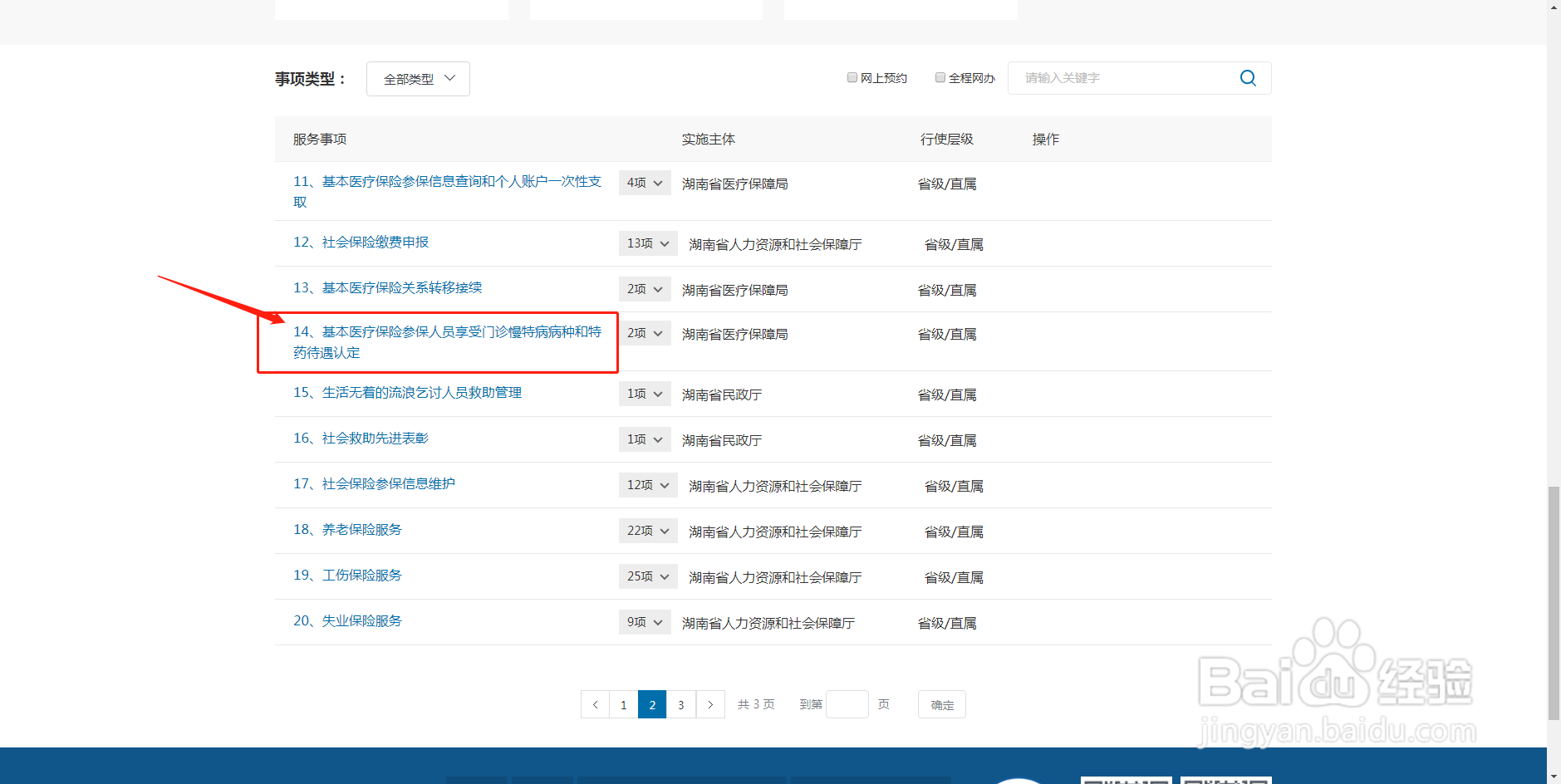Expand the 25项 dropdown beside 工伤保险服务
Viewport: 1561px width, 784px height.
point(647,576)
